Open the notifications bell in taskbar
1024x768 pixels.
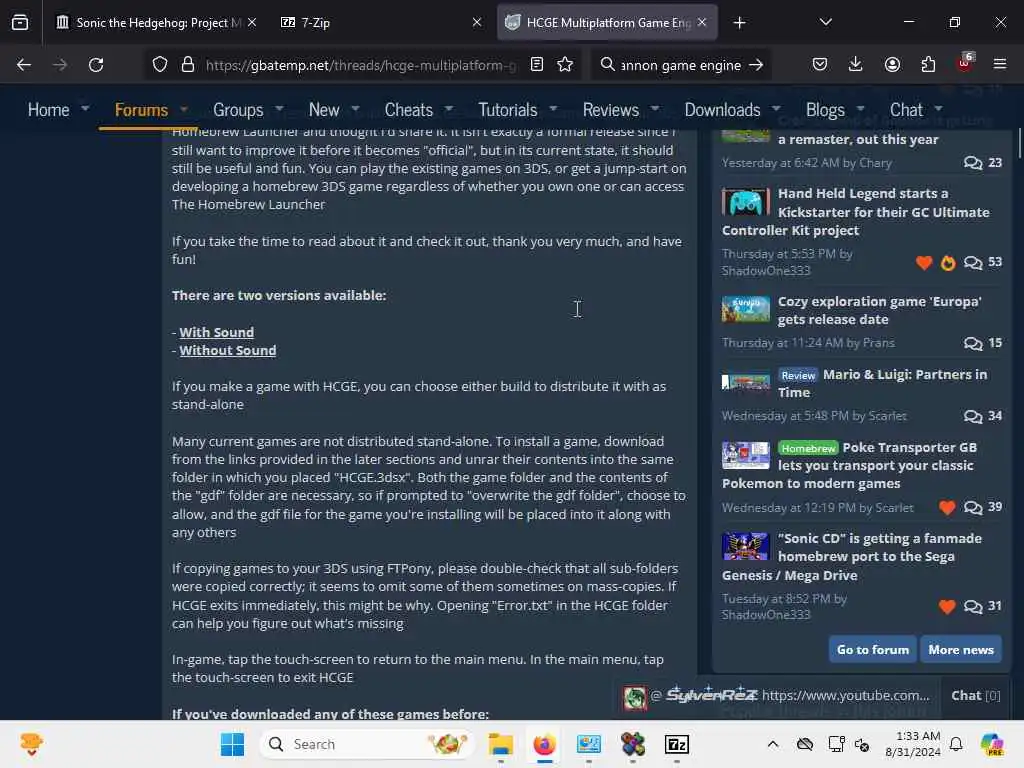pyautogui.click(x=956, y=744)
